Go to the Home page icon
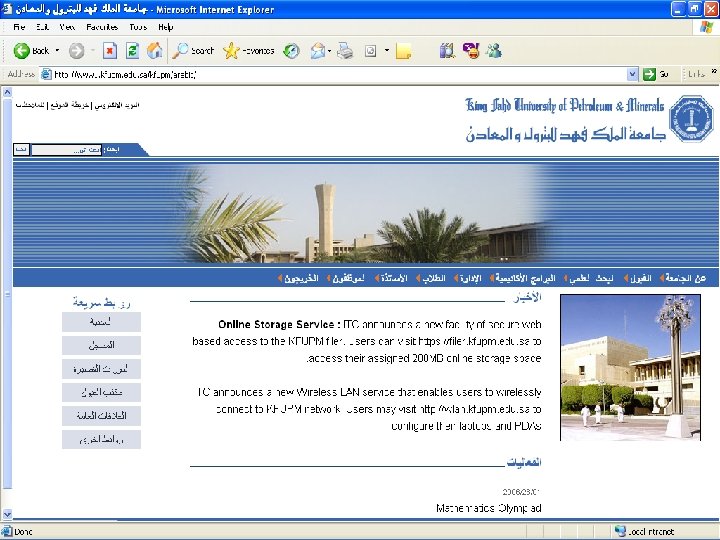Image resolution: width=720 pixels, height=540 pixels. point(154,51)
